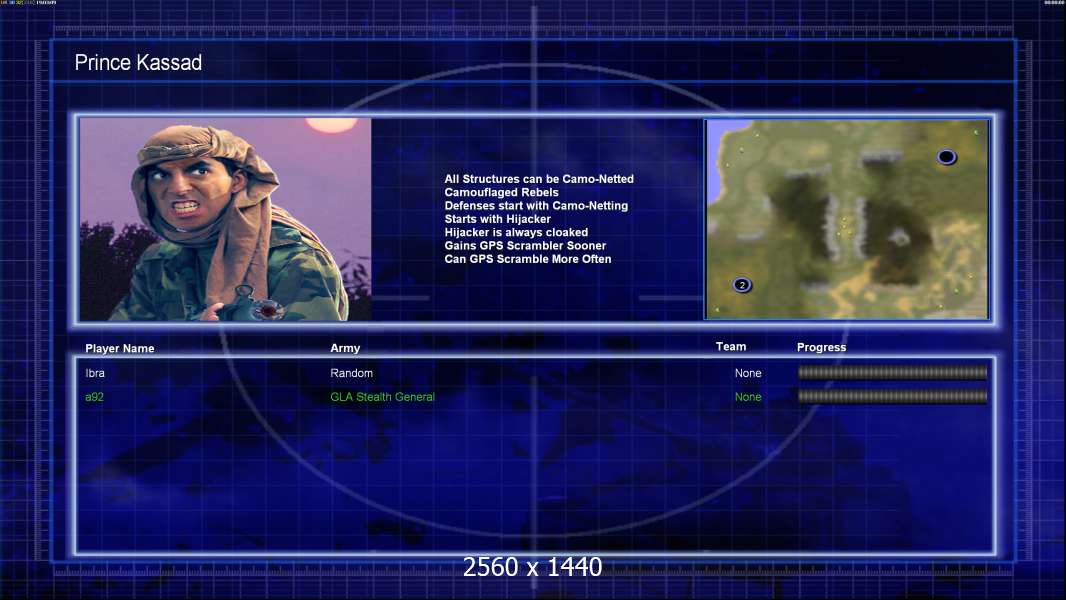This screenshot has height=600, width=1066.
Task: Click the Army column header
Action: coord(345,348)
